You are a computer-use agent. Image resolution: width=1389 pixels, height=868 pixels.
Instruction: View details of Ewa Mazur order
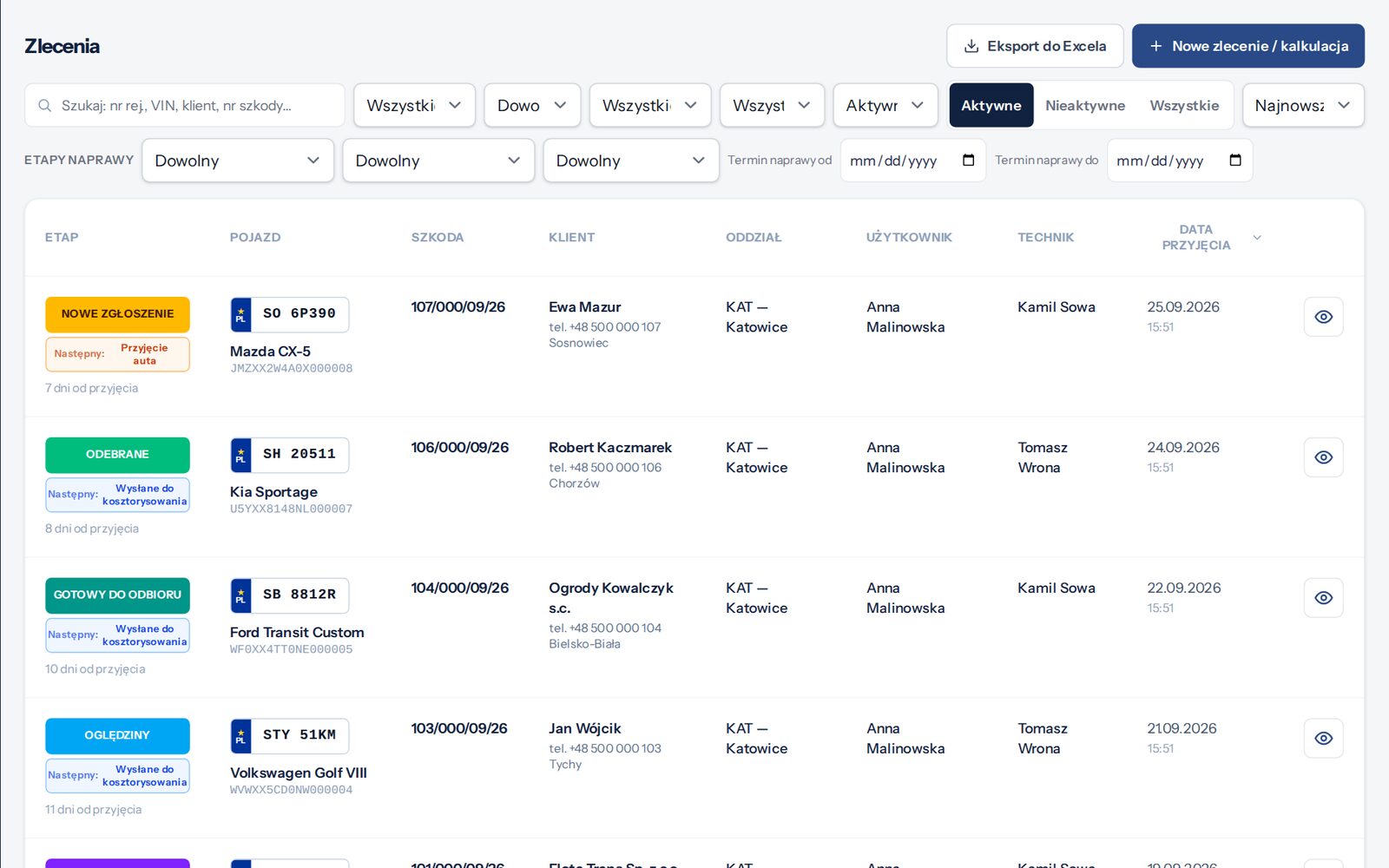pyautogui.click(x=1323, y=317)
